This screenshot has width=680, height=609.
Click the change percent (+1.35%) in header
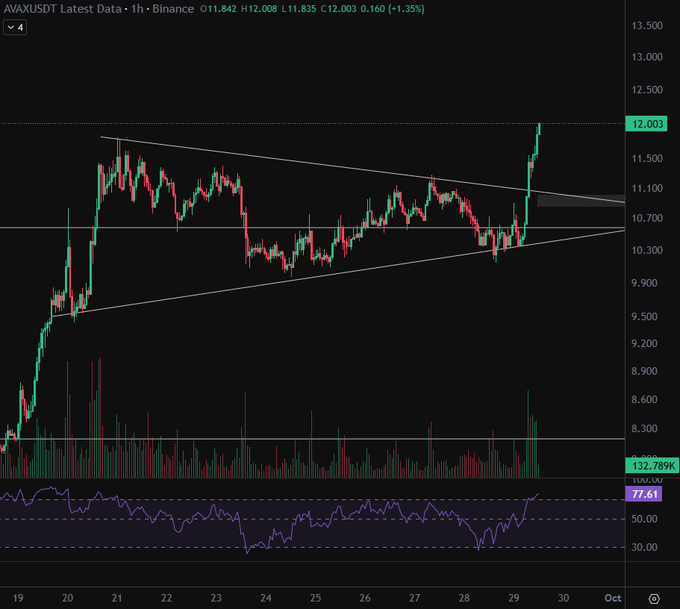tap(406, 9)
